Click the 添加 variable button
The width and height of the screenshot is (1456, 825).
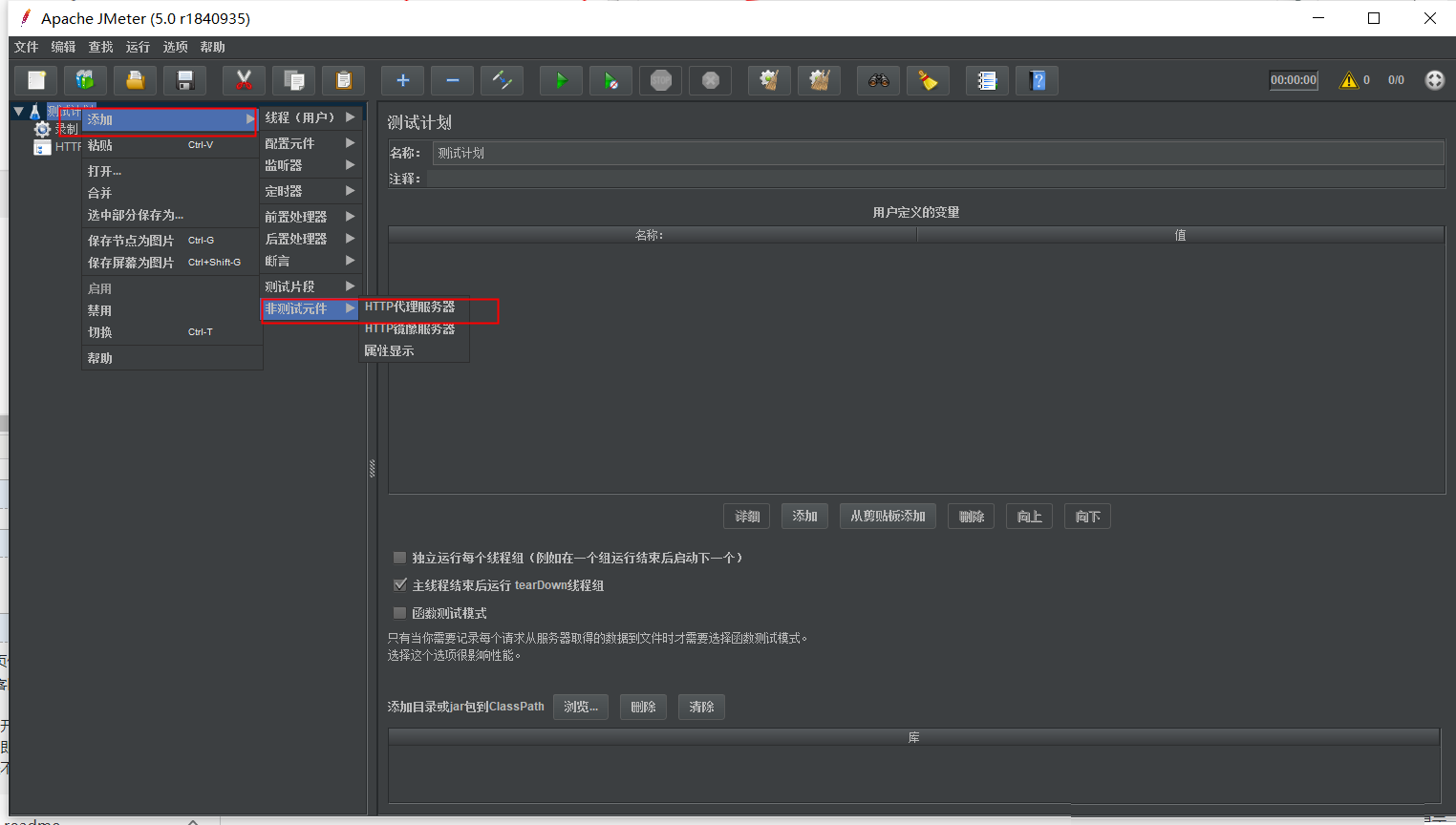pyautogui.click(x=804, y=517)
